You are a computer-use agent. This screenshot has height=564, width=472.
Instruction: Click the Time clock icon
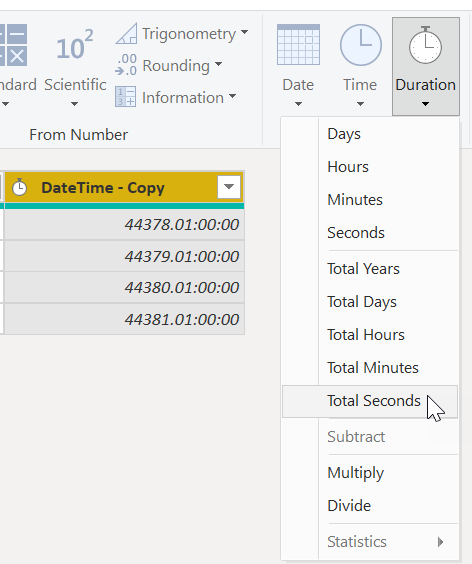pyautogui.click(x=360, y=45)
